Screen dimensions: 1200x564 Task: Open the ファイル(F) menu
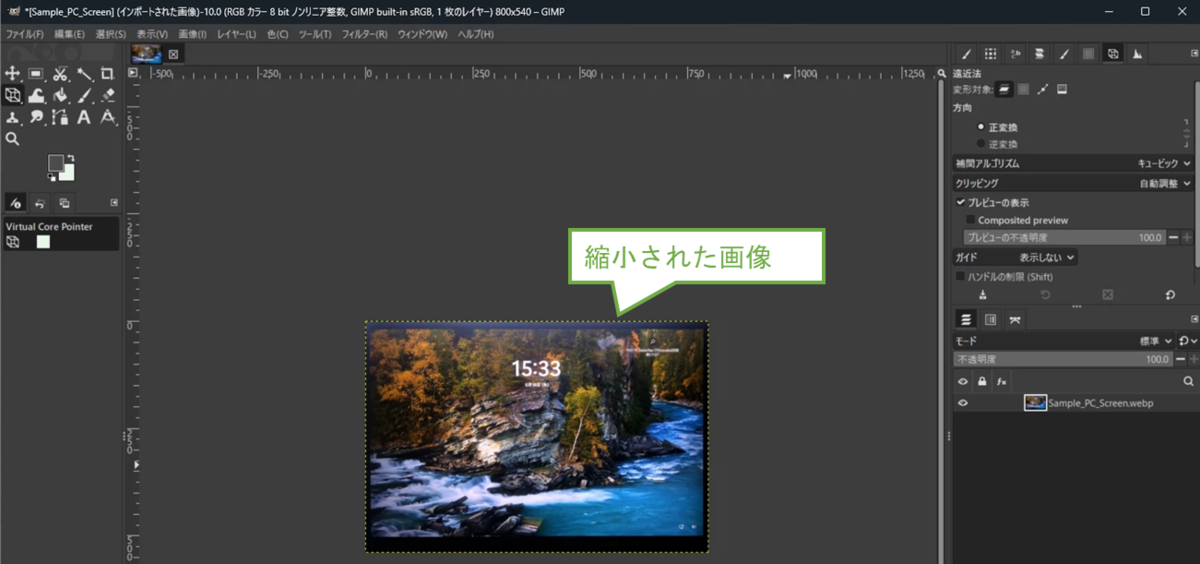pos(25,34)
